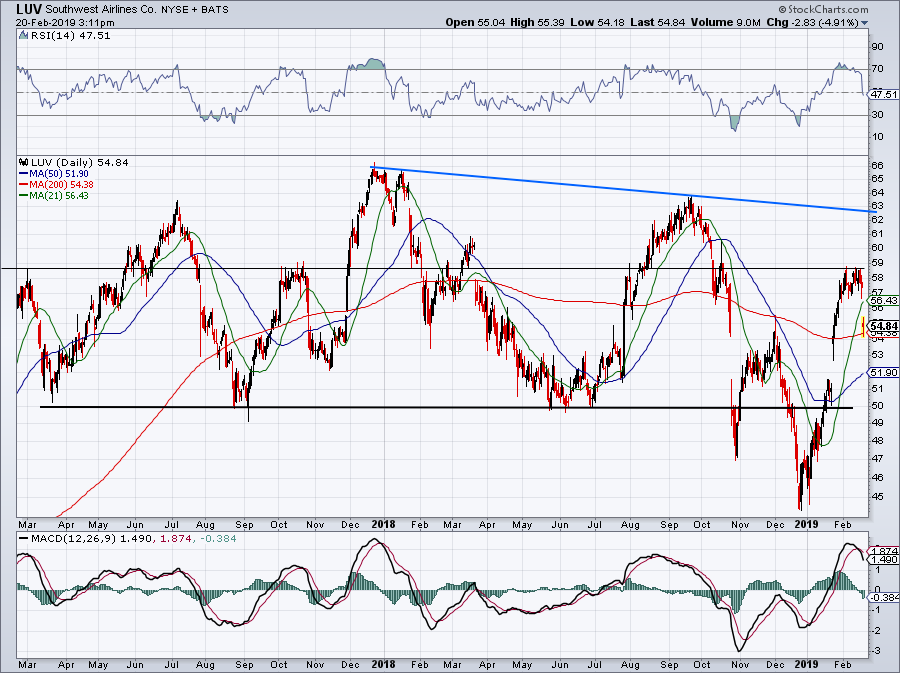Click the LUV ticker symbol in header
This screenshot has height=673, width=900.
click(x=29, y=9)
